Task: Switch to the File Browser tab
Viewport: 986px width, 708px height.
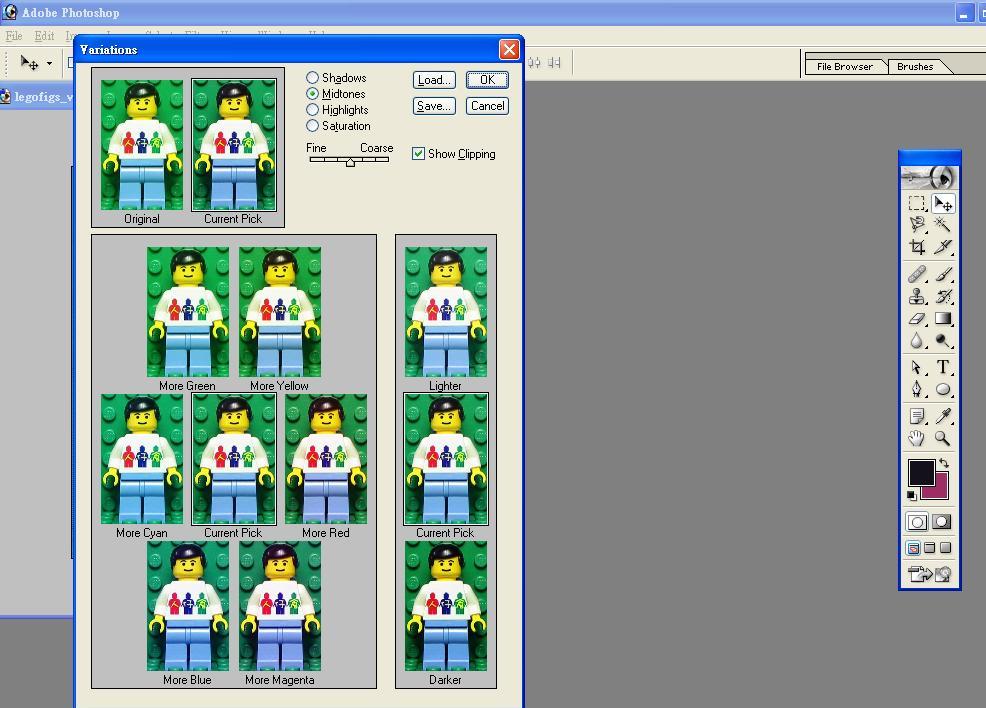Action: coord(845,66)
